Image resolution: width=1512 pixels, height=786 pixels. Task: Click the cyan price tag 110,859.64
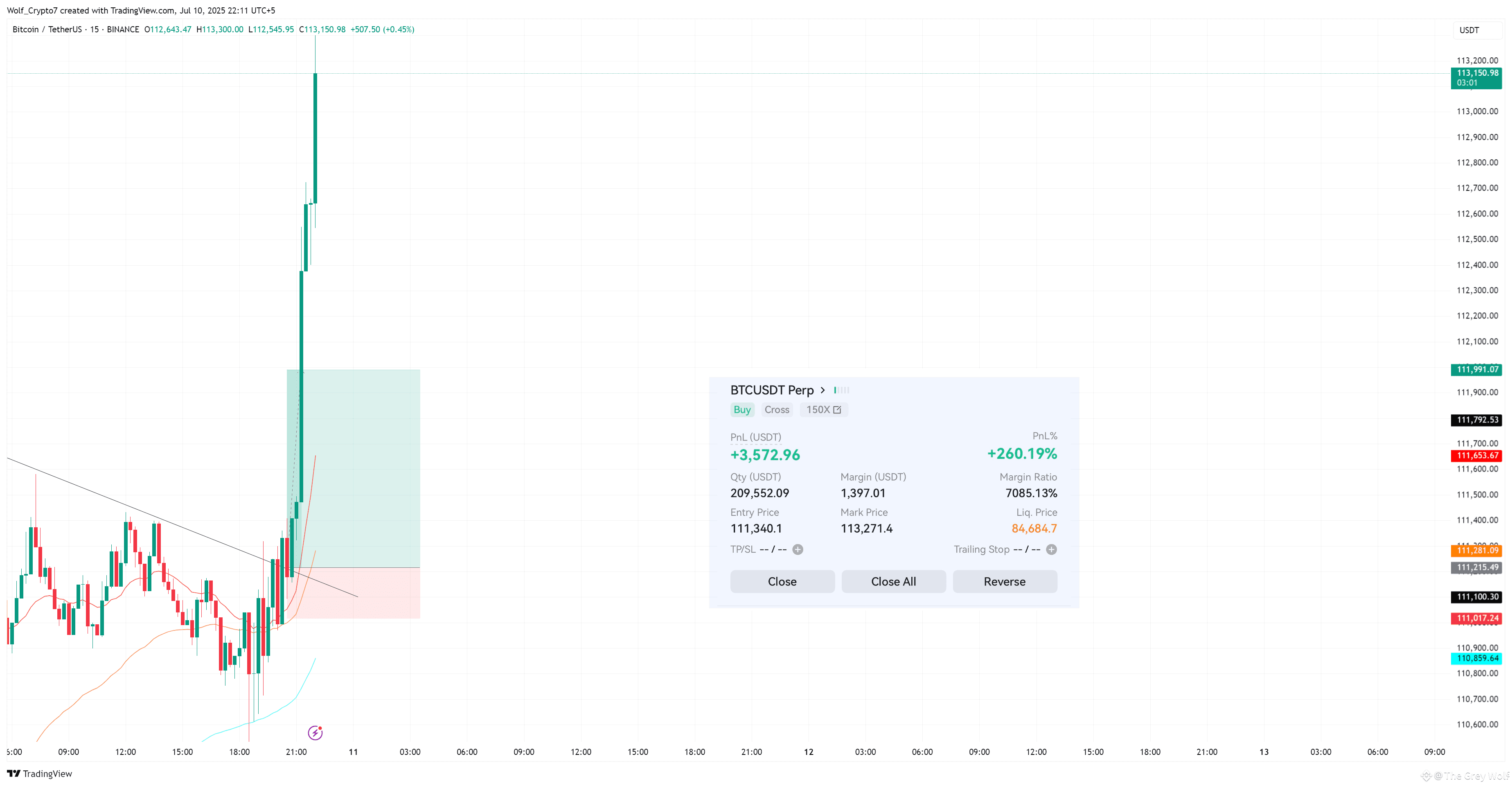tap(1476, 659)
